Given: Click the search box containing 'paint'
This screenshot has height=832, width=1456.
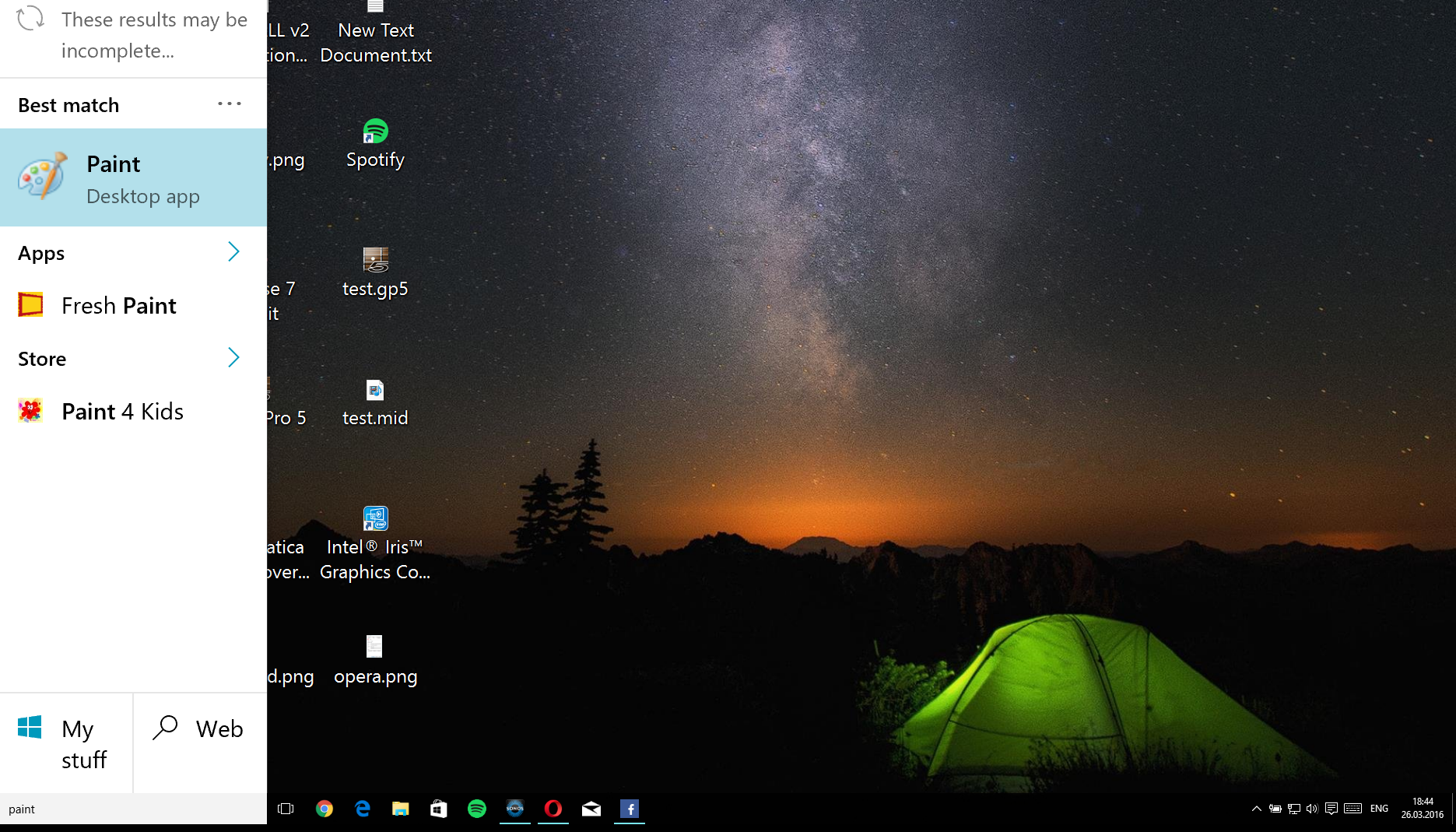Looking at the screenshot, I should [133, 809].
